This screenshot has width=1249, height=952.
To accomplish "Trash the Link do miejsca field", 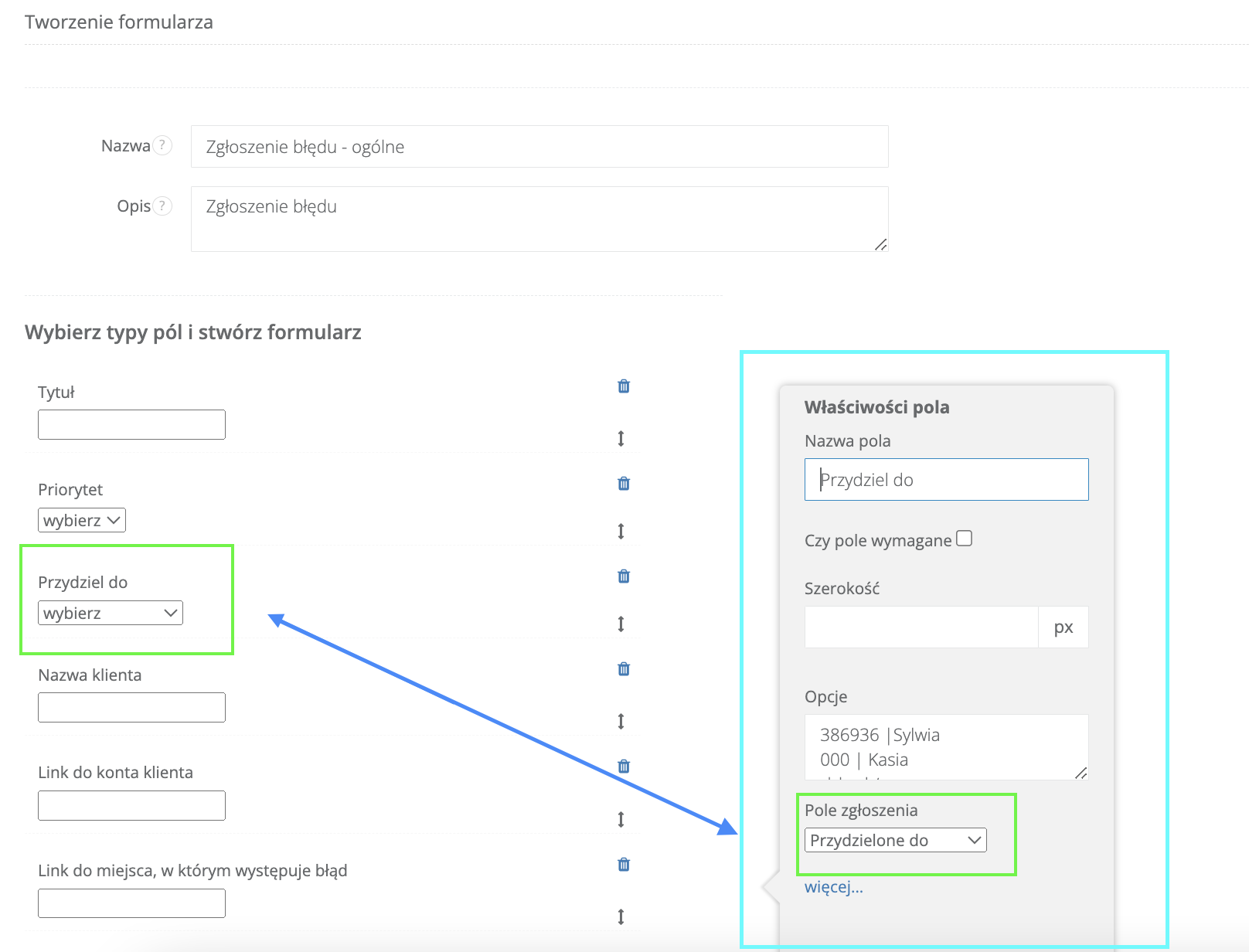I will (624, 865).
